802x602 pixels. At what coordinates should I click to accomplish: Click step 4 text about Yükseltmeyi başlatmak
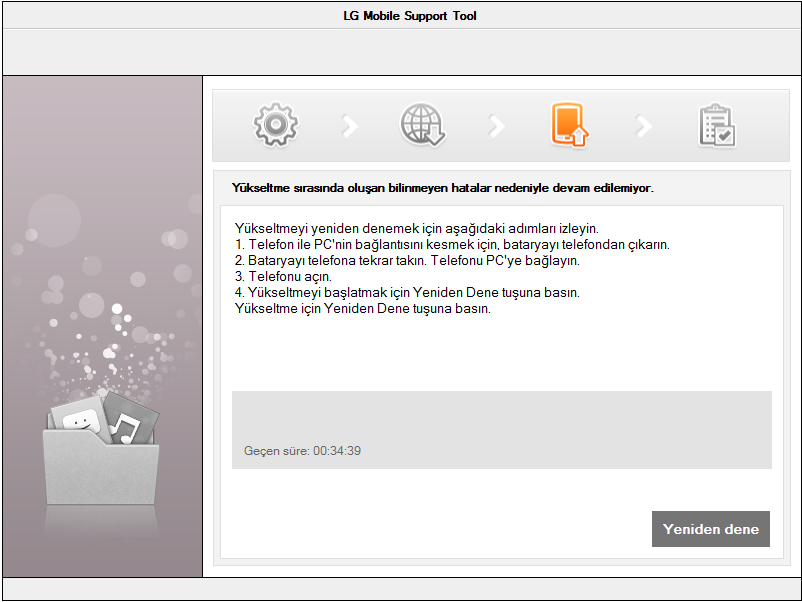407,293
